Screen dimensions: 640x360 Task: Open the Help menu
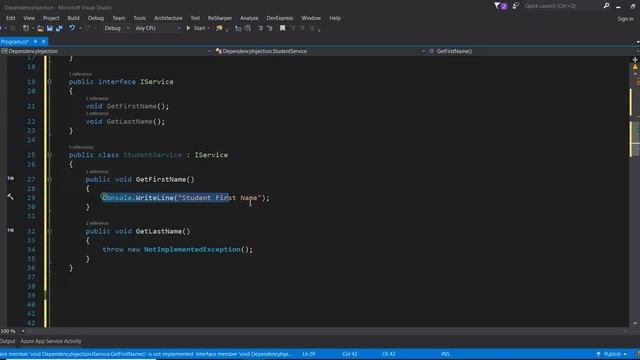[x=335, y=18]
